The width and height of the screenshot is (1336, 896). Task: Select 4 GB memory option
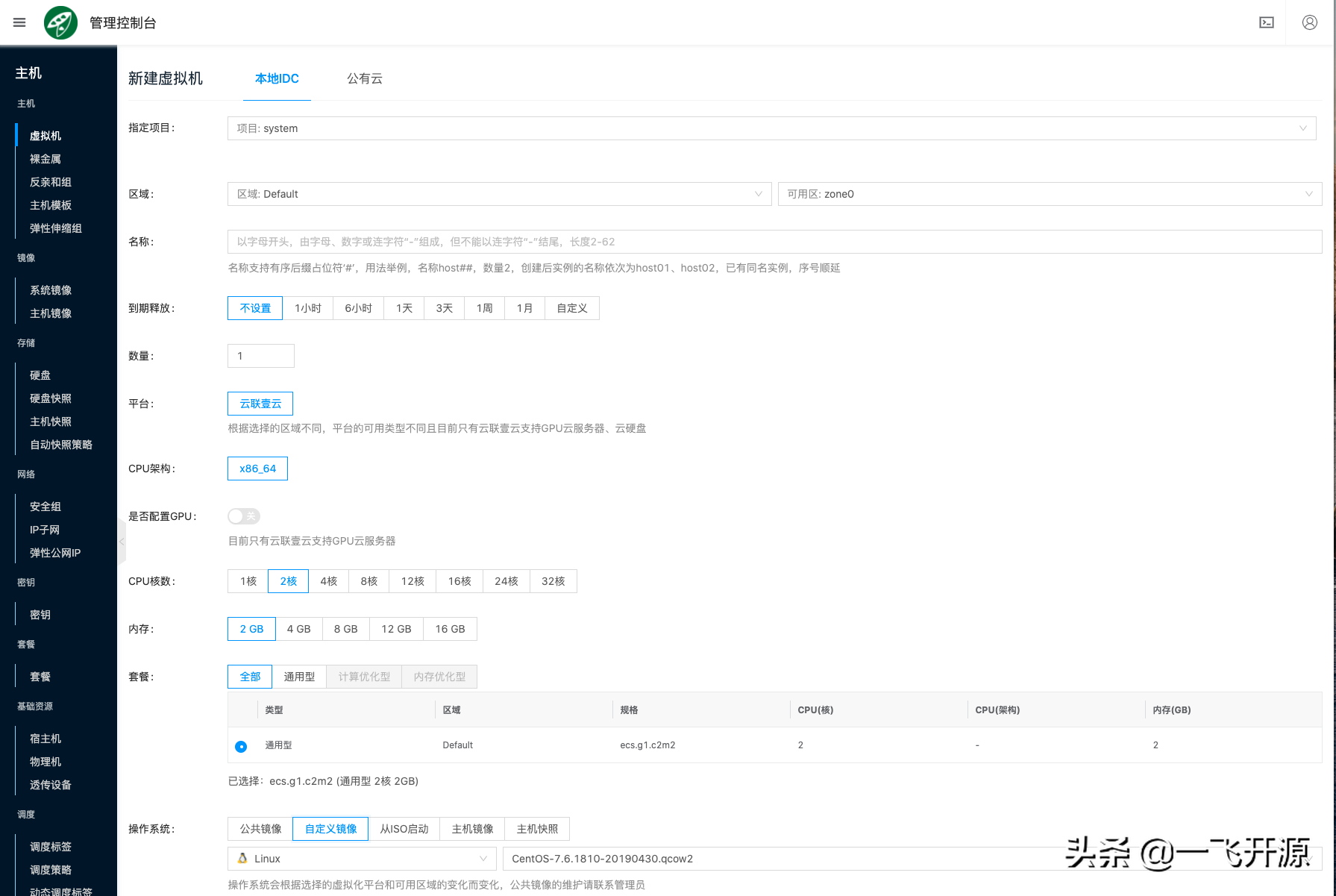click(x=299, y=629)
